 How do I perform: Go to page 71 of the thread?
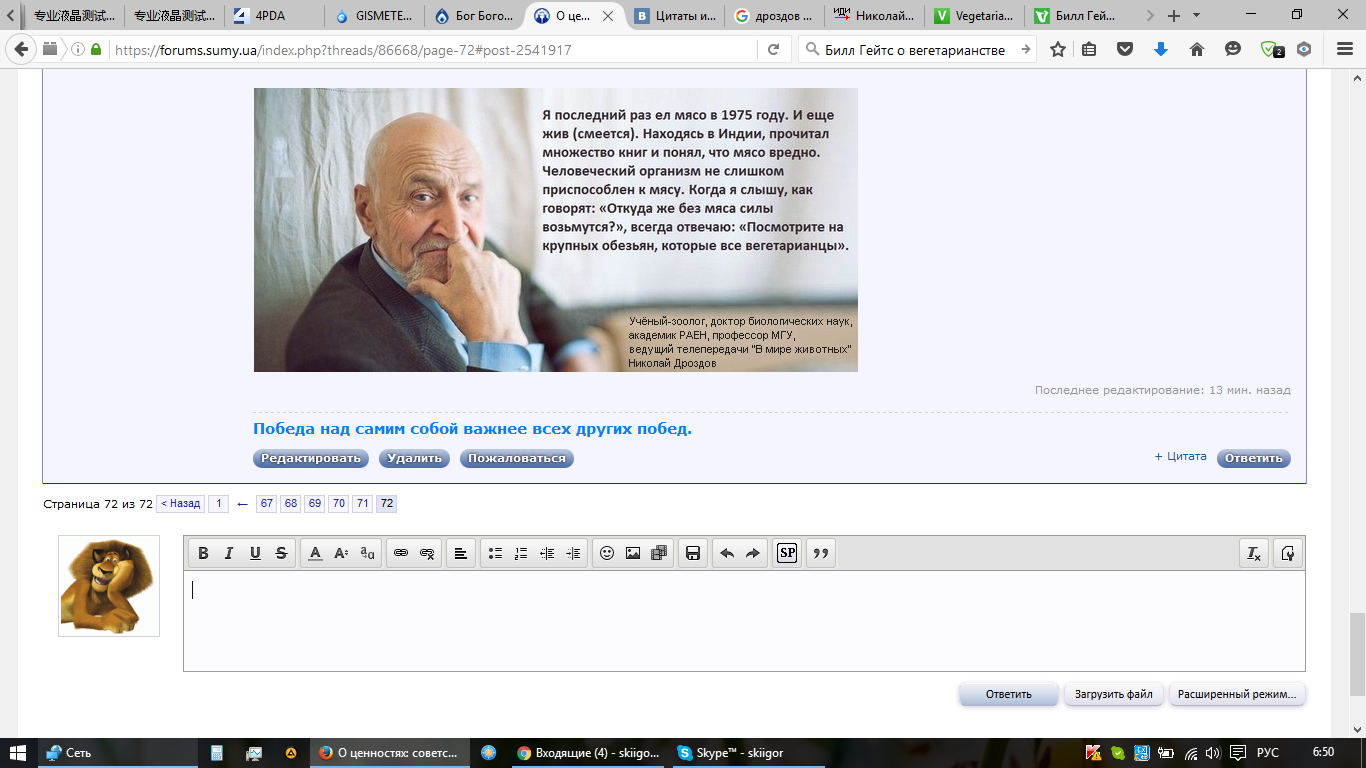tap(363, 504)
